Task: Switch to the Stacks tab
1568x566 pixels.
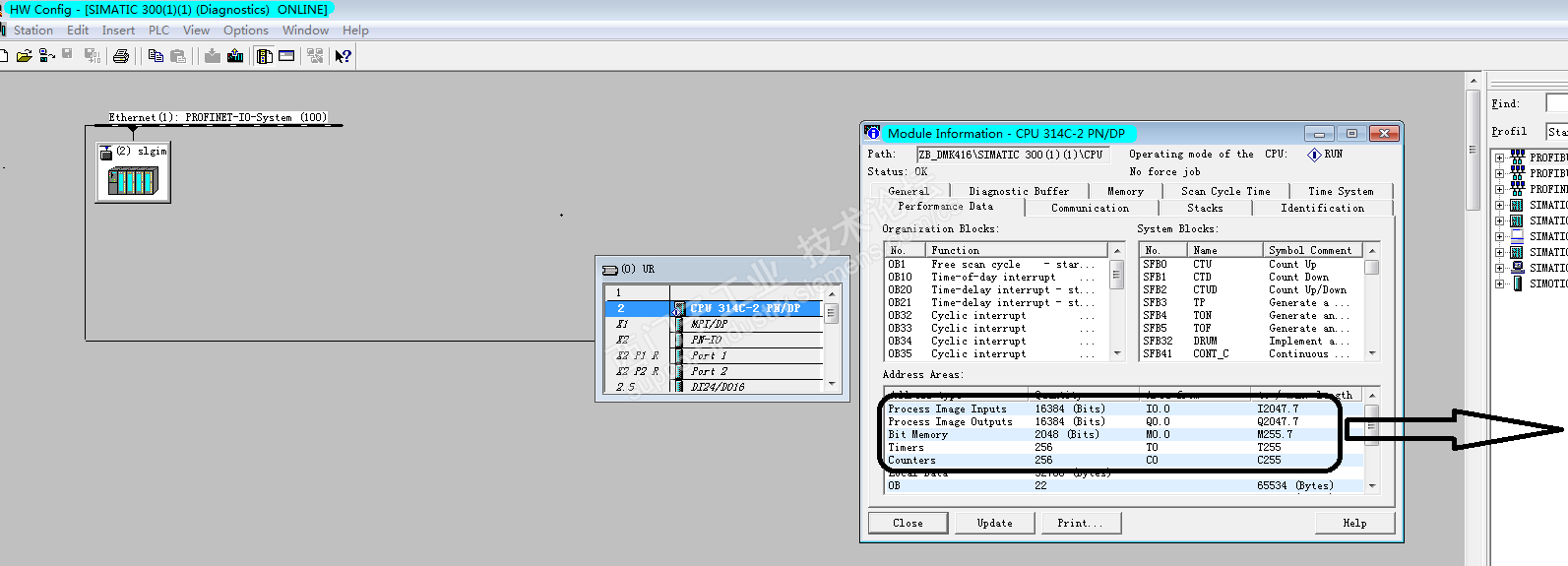Action: point(1205,208)
